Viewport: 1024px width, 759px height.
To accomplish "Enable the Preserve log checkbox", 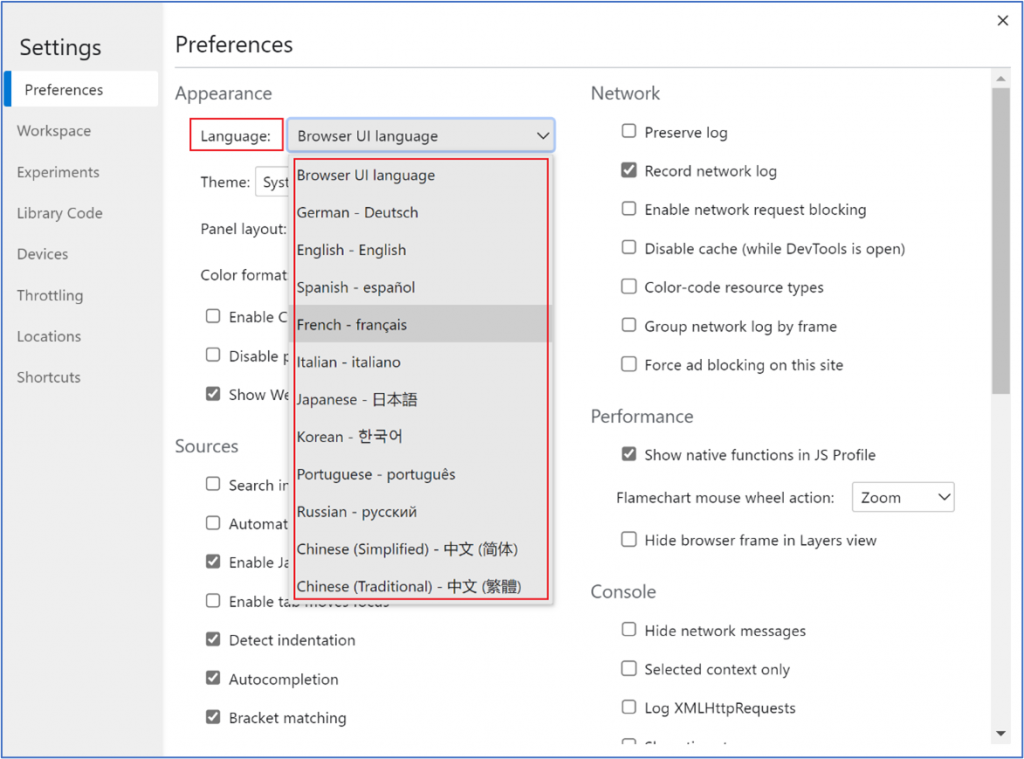I will coord(629,131).
